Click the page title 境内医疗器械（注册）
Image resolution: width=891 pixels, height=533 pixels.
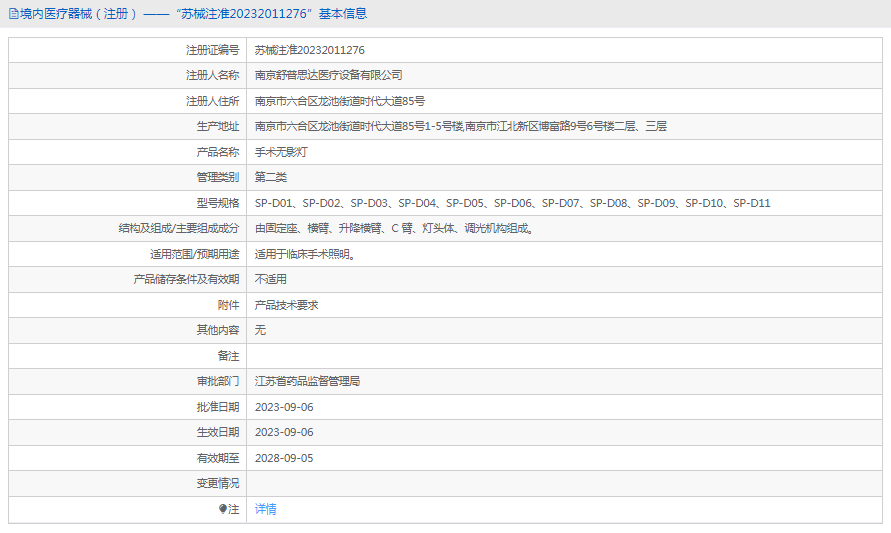(x=78, y=14)
